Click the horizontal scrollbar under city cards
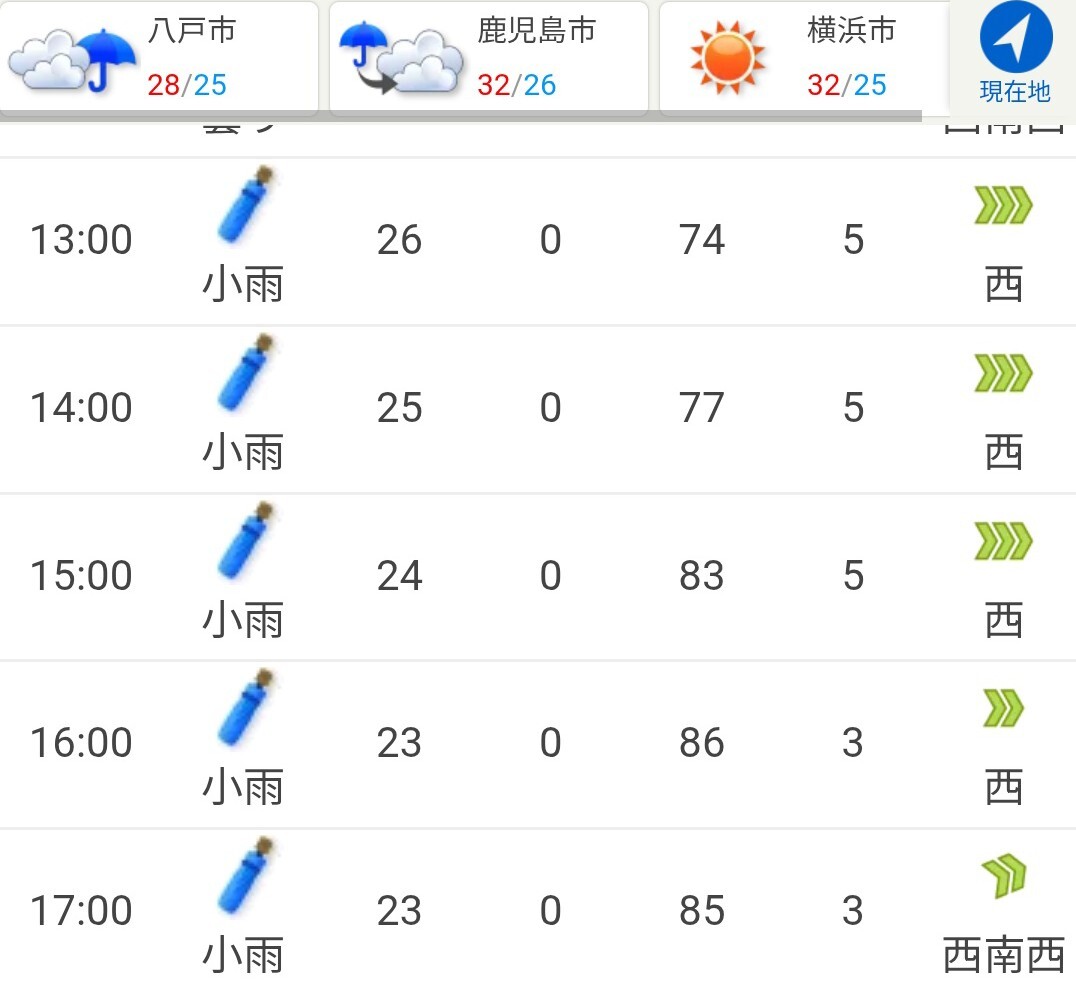 [x=461, y=116]
